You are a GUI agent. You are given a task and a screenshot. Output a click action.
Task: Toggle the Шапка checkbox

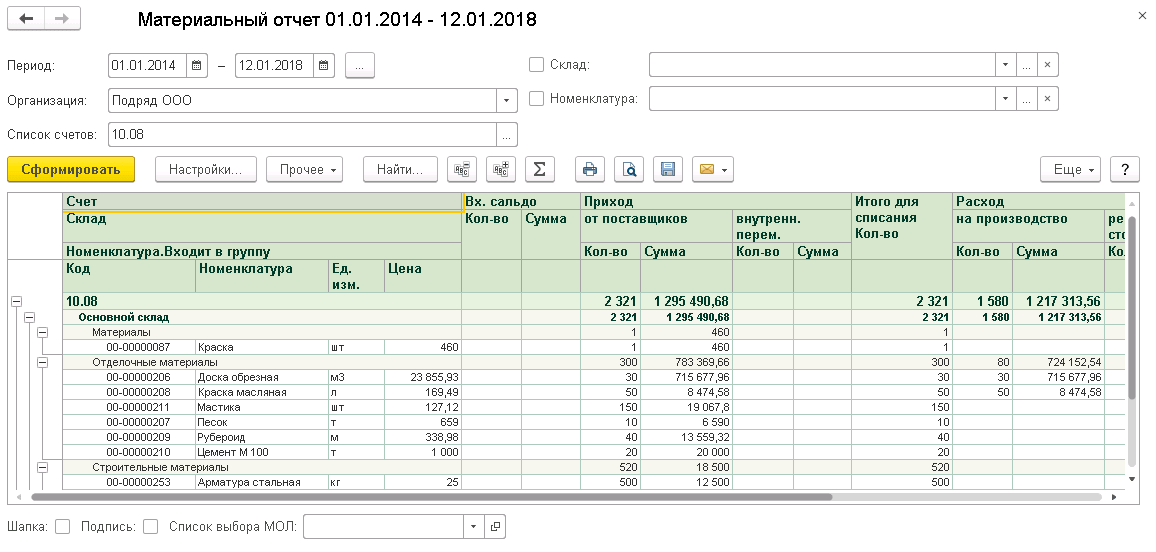63,526
